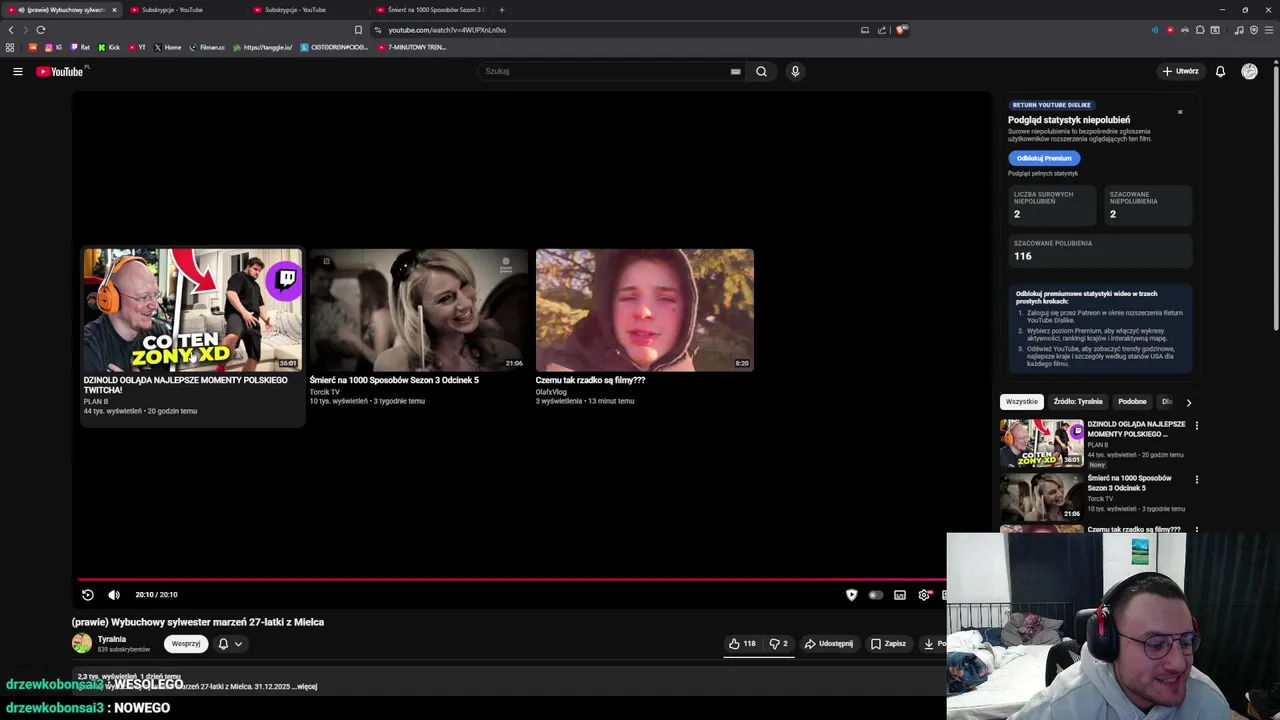
Task: Select the Wszystkie filter chip
Action: [x=1022, y=402]
